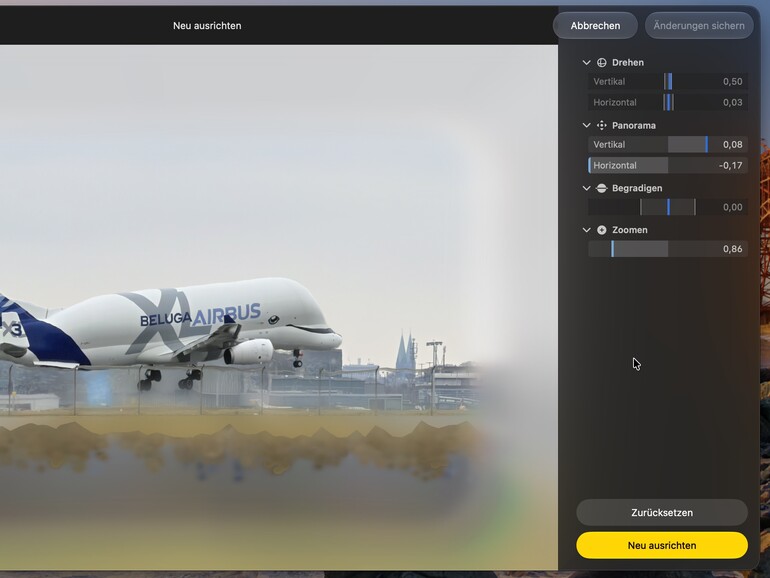Click the Begradigen value 0,00
Viewport: 770px width, 578px height.
click(x=732, y=207)
